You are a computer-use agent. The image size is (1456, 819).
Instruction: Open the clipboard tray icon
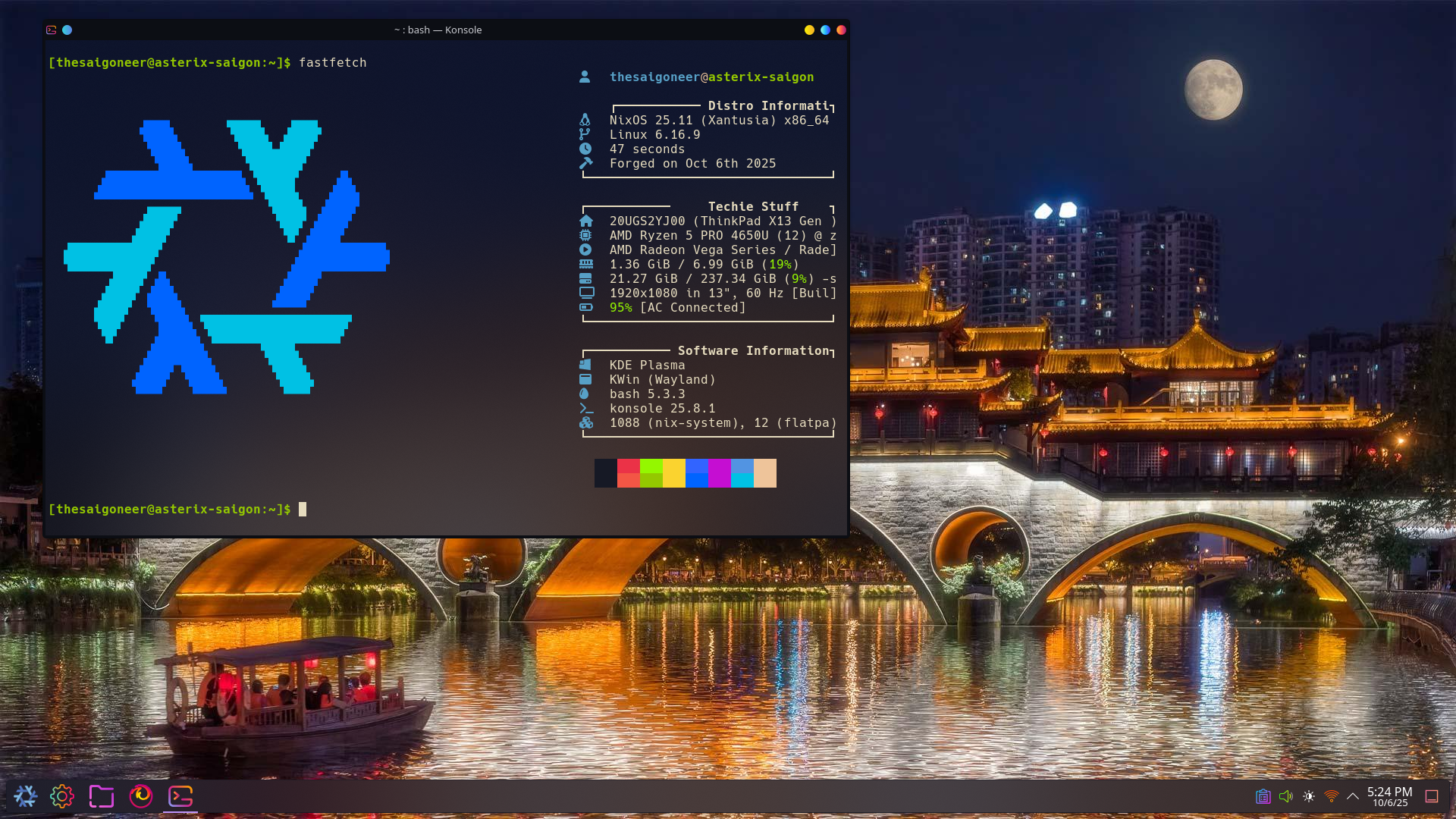(1263, 796)
